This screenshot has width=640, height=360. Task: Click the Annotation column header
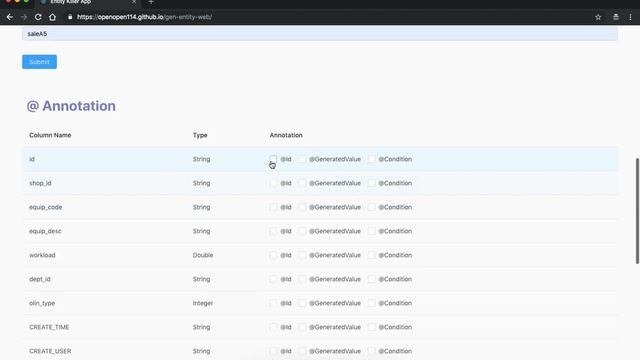286,135
